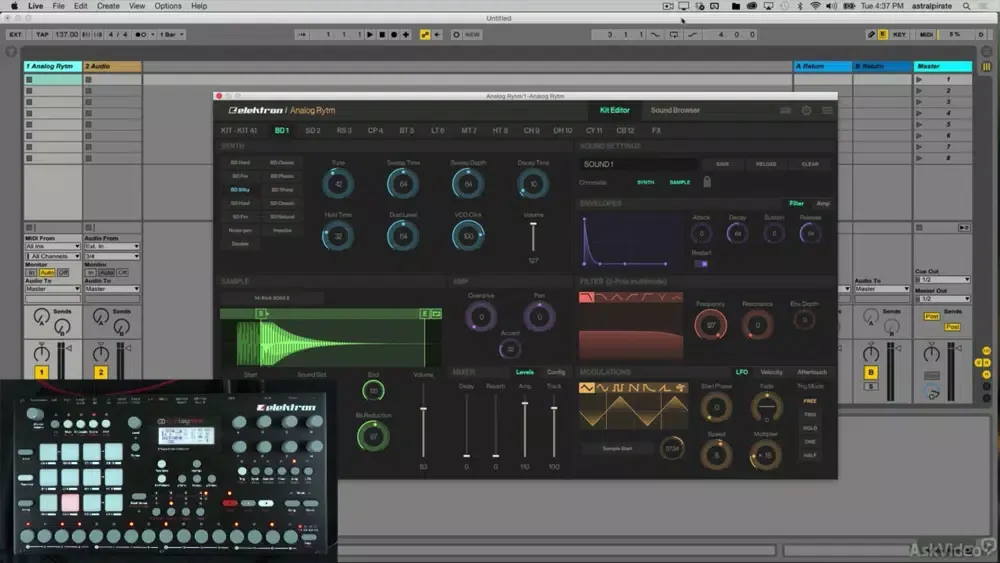This screenshot has height=563, width=1000.
Task: Open the Create menu
Action: tap(108, 6)
